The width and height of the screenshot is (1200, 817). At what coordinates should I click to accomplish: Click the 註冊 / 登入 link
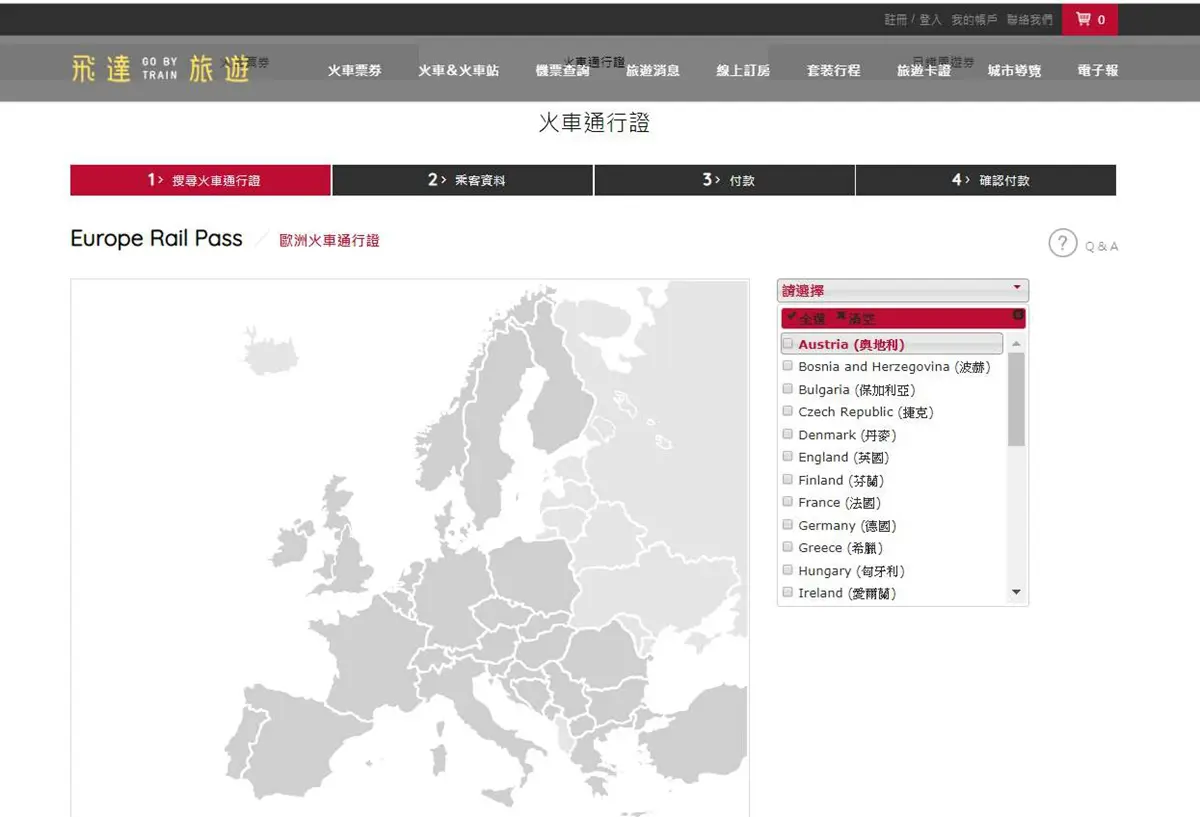pyautogui.click(x=913, y=20)
